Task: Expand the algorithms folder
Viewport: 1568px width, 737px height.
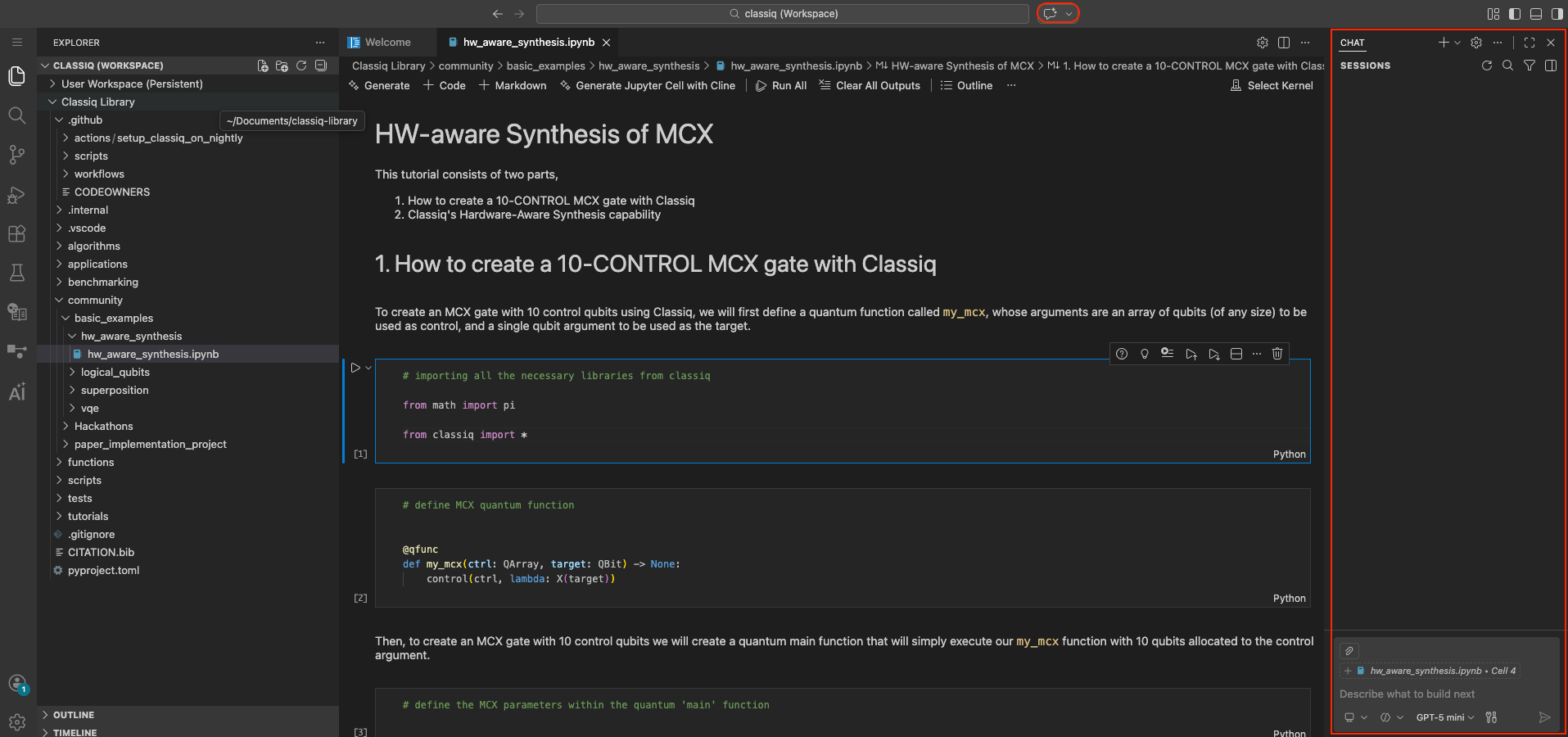Action: click(x=94, y=246)
